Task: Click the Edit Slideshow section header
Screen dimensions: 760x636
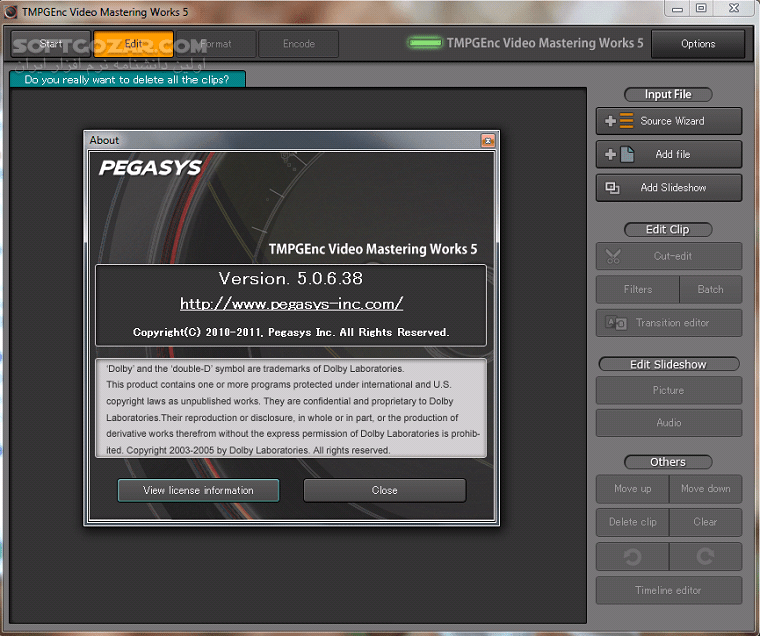Action: pos(669,365)
